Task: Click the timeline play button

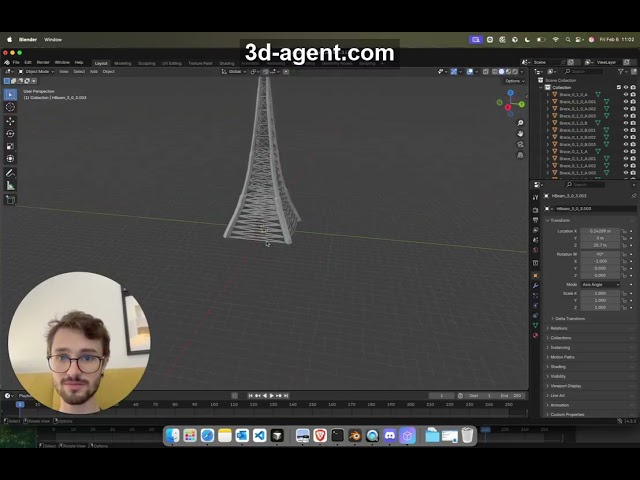Action: (x=271, y=396)
